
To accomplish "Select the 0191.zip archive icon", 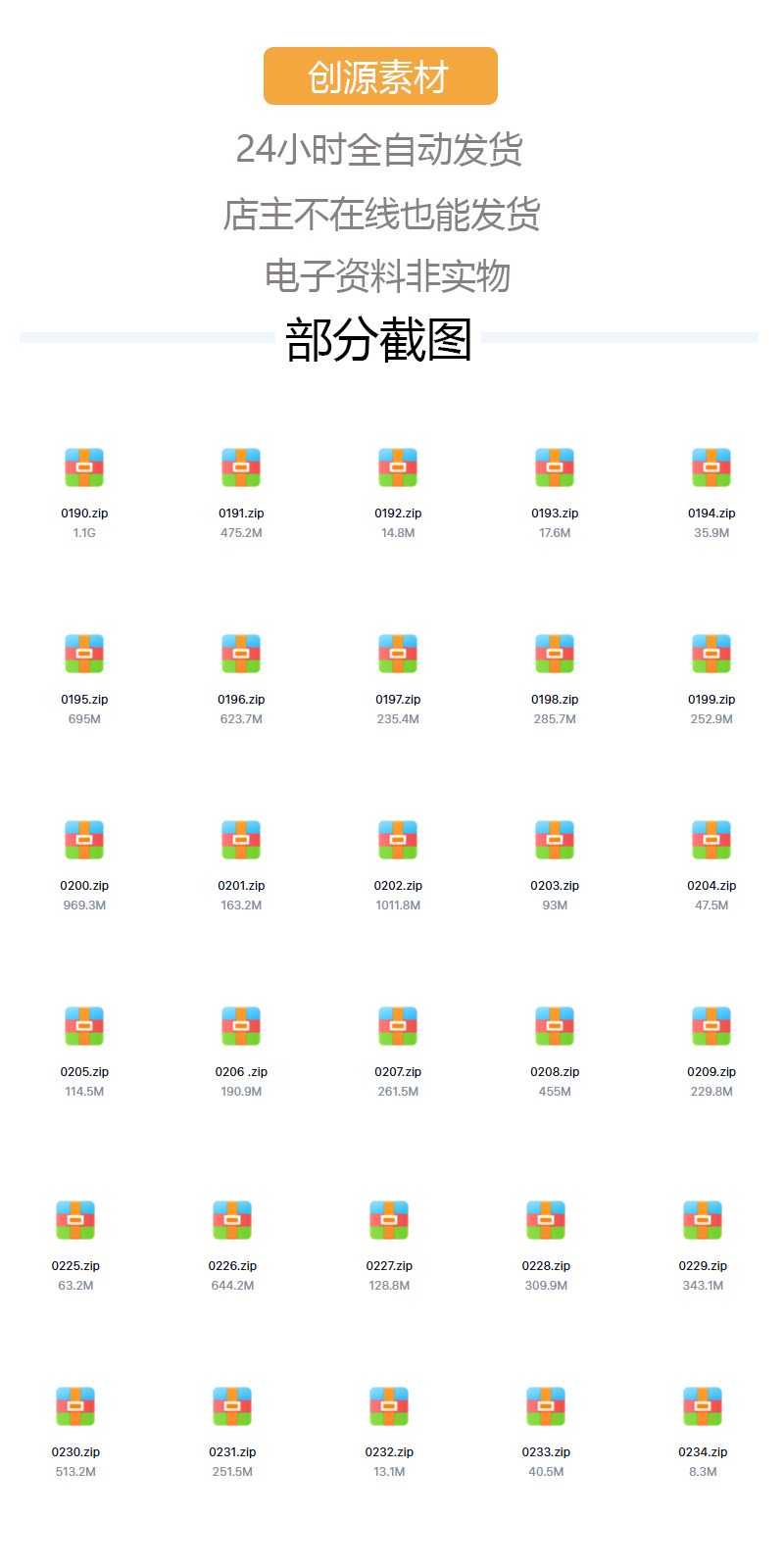I will (x=241, y=467).
